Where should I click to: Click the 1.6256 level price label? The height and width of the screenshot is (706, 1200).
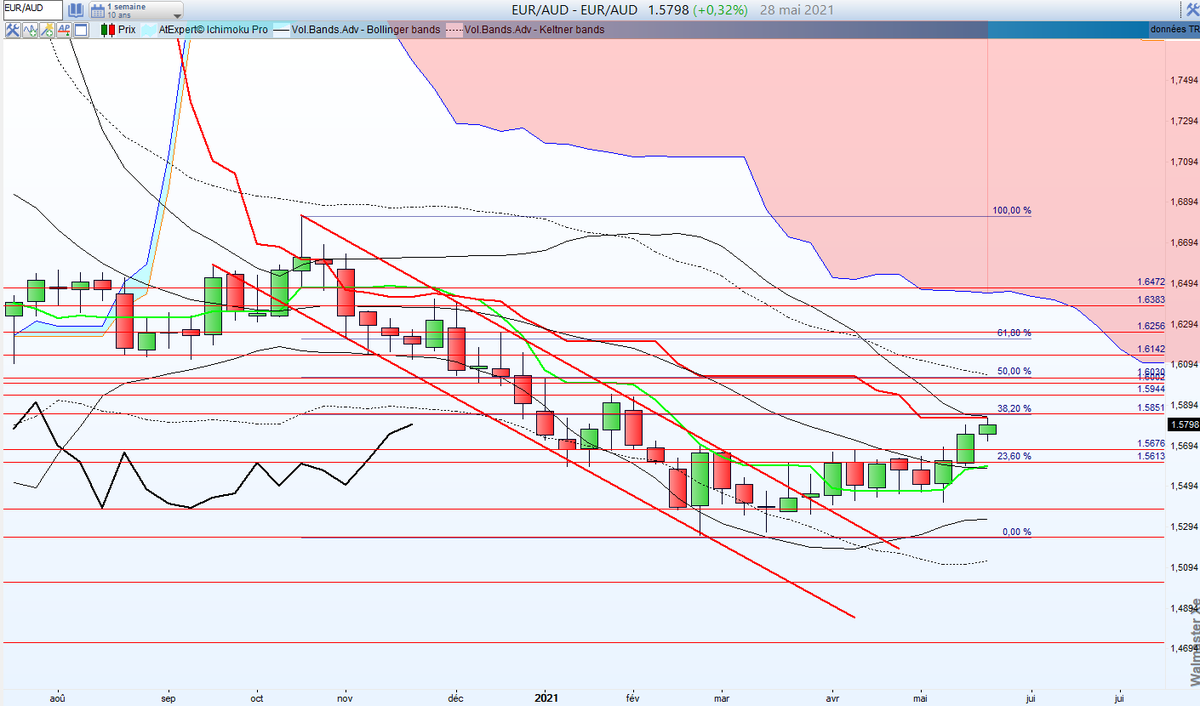click(1150, 326)
